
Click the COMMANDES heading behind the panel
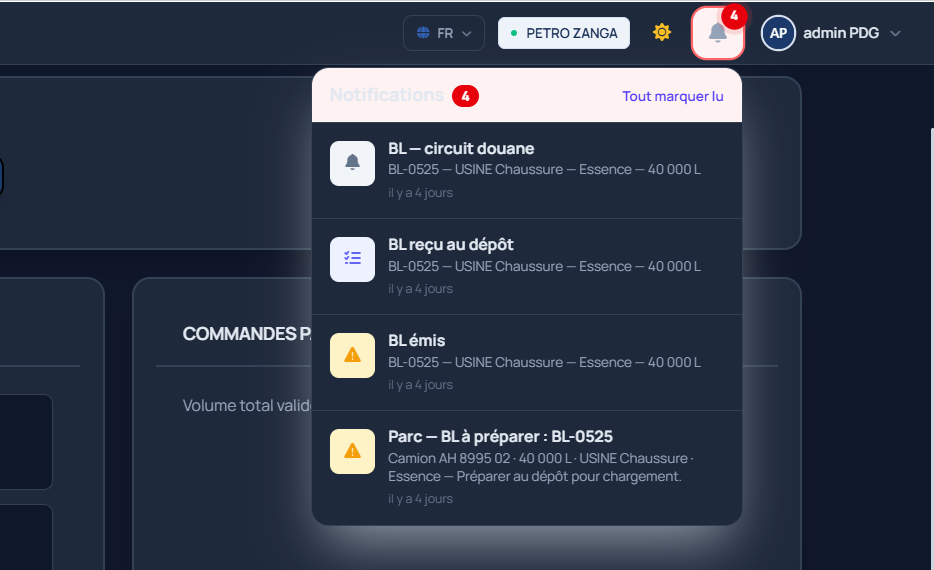tap(247, 334)
